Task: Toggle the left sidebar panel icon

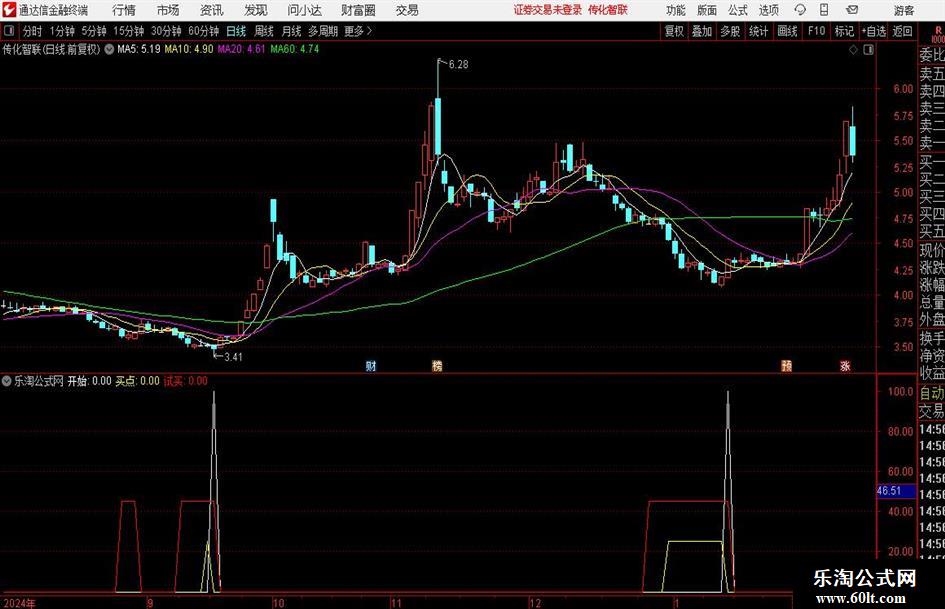Action: (9, 31)
